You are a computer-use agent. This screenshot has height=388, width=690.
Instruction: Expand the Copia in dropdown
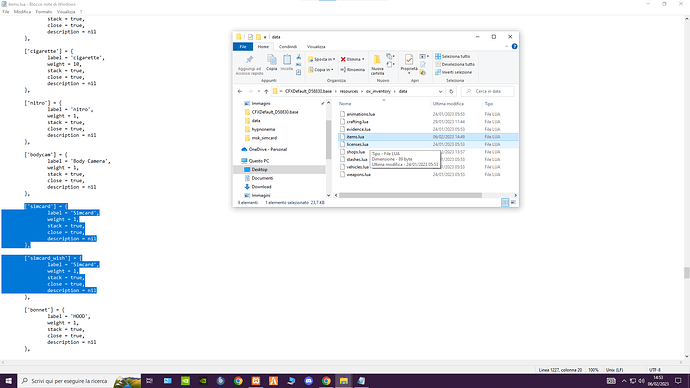pos(332,70)
